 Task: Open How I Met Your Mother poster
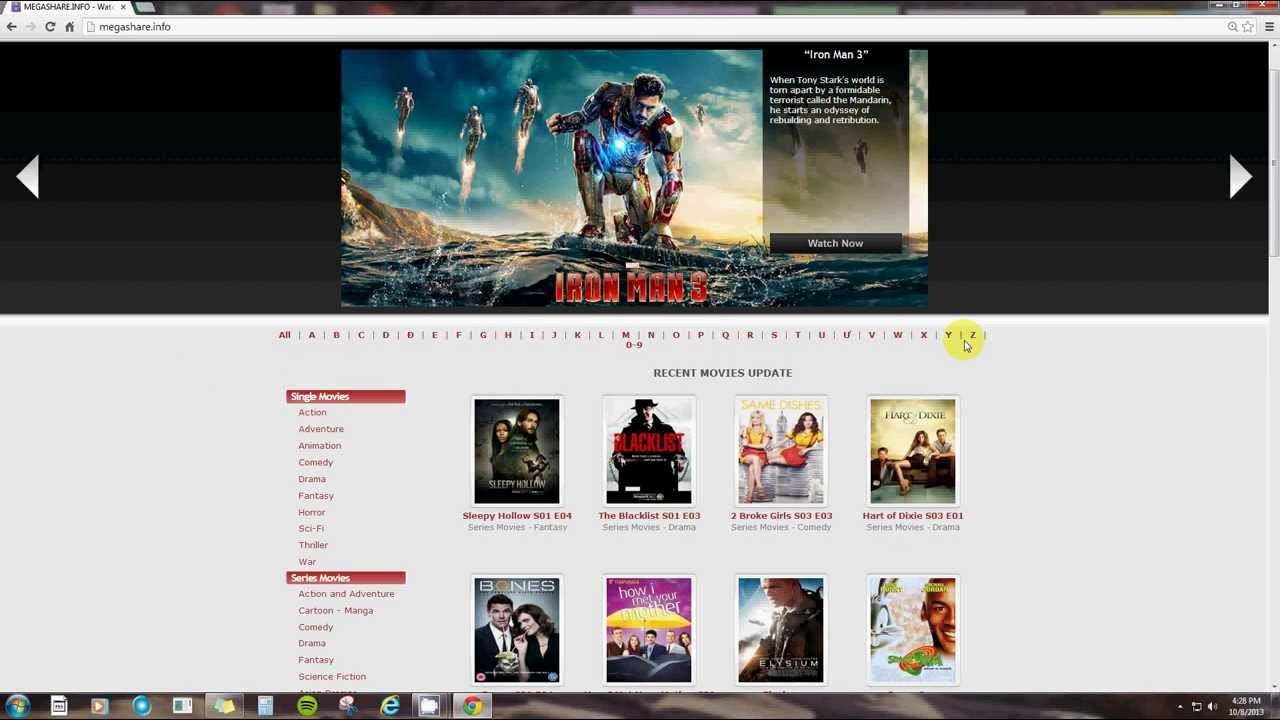click(649, 630)
